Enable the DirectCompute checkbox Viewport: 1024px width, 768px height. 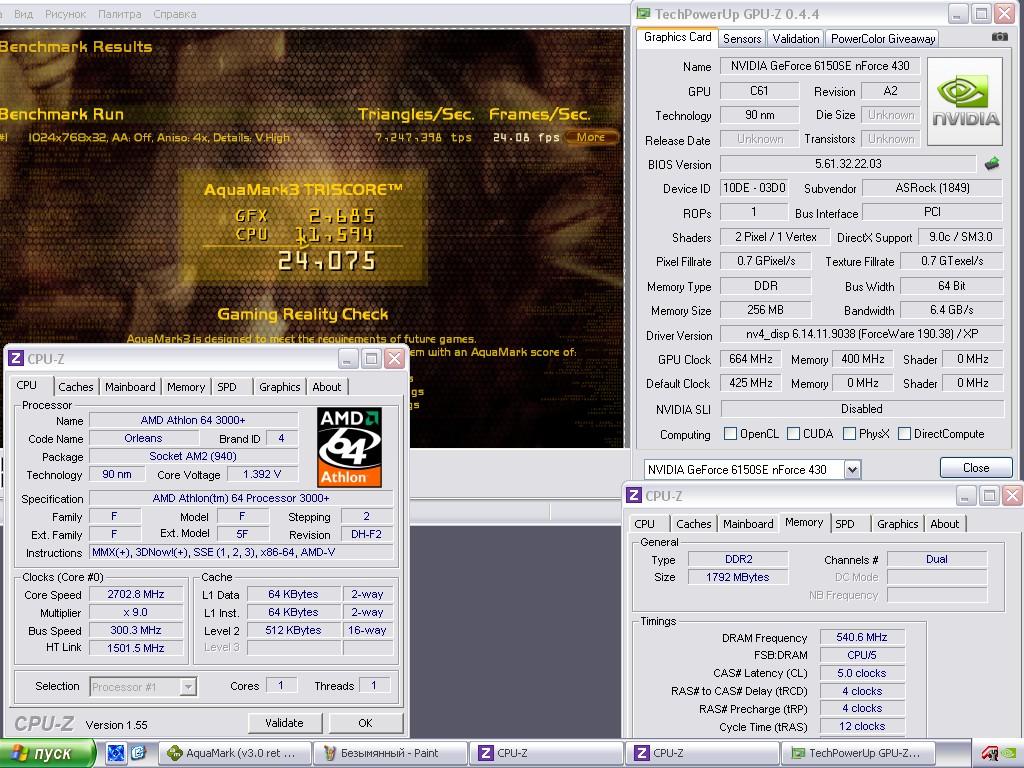904,434
